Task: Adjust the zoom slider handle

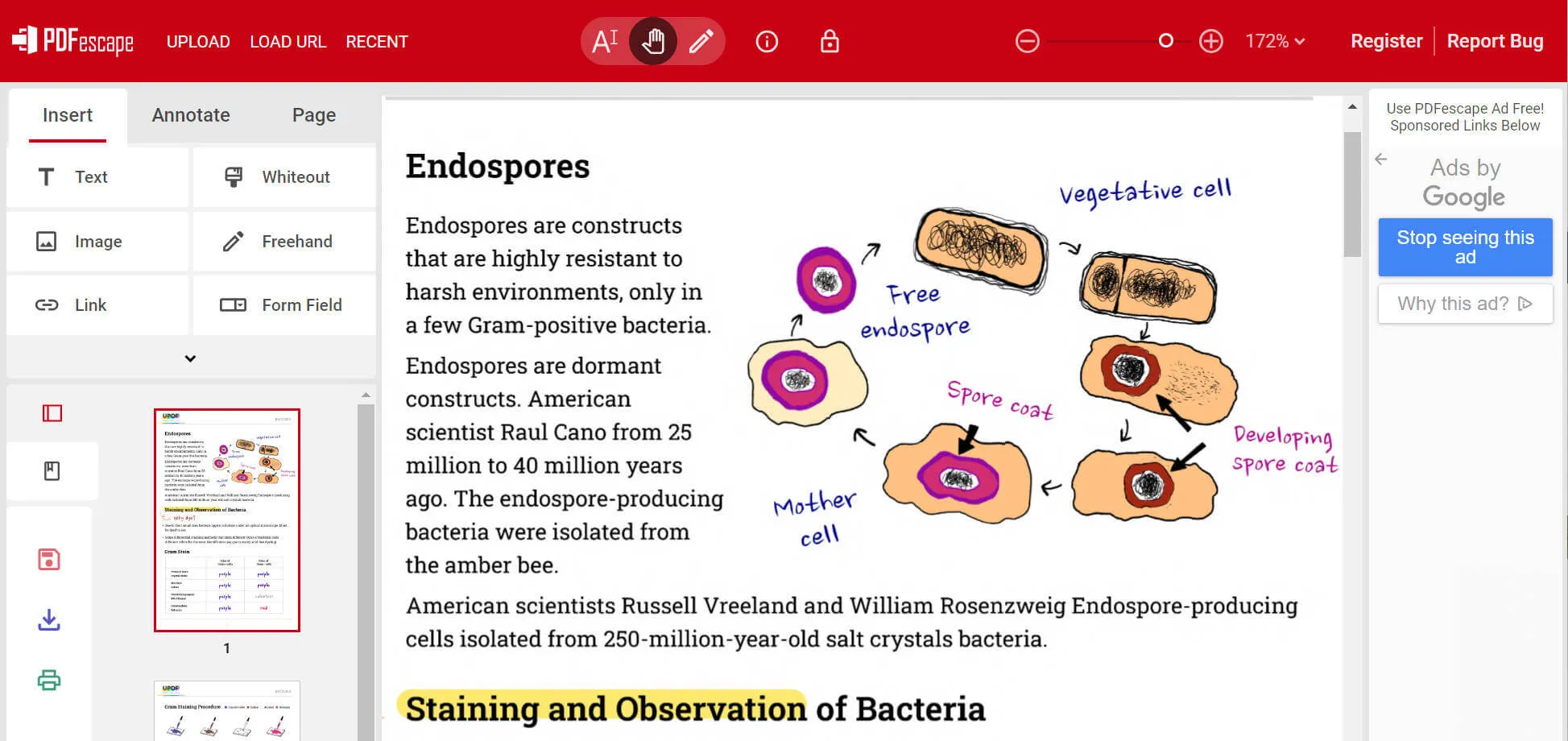Action: (1165, 41)
